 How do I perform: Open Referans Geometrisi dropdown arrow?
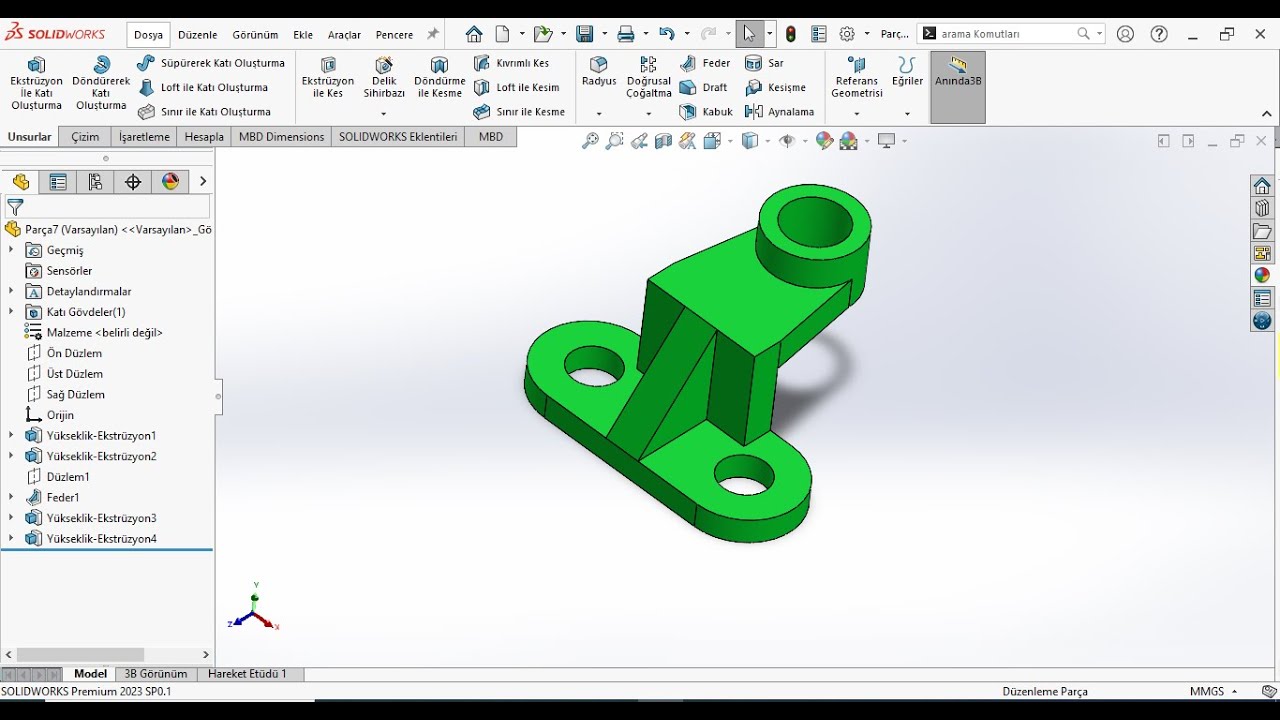click(857, 114)
